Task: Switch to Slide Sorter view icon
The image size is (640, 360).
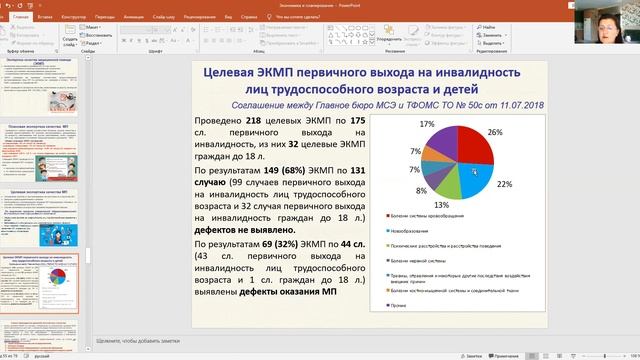Action: pos(546,356)
